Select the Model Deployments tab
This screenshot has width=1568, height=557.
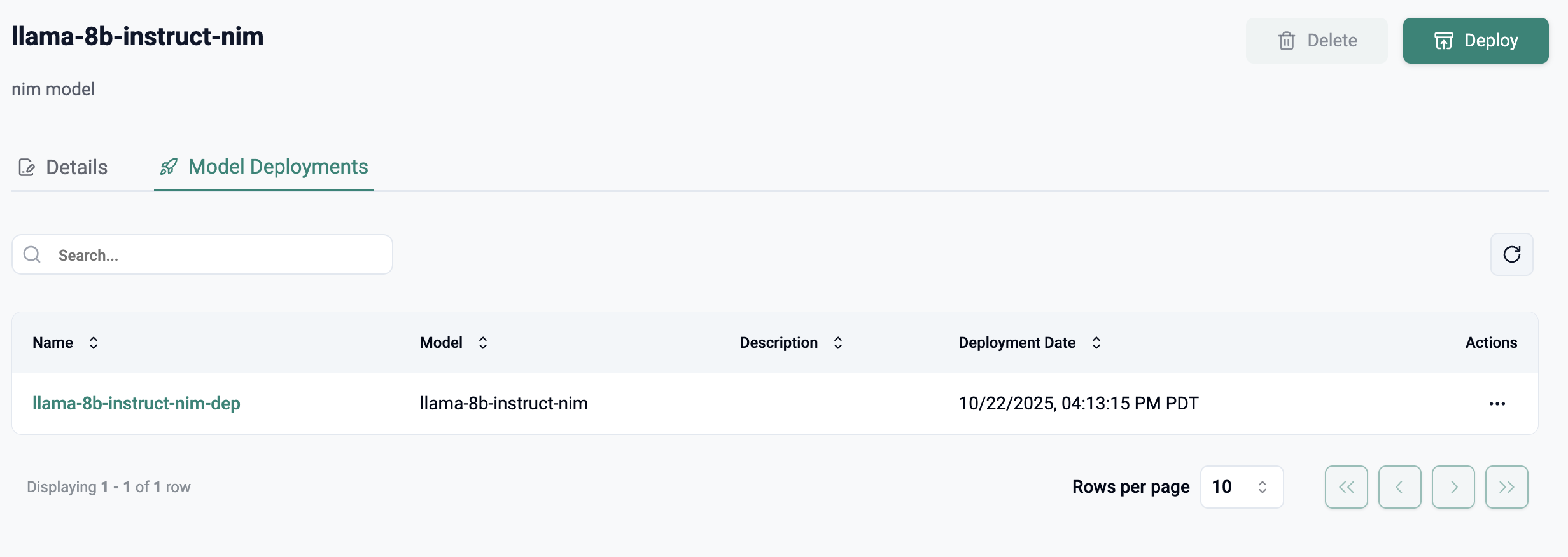click(x=277, y=167)
